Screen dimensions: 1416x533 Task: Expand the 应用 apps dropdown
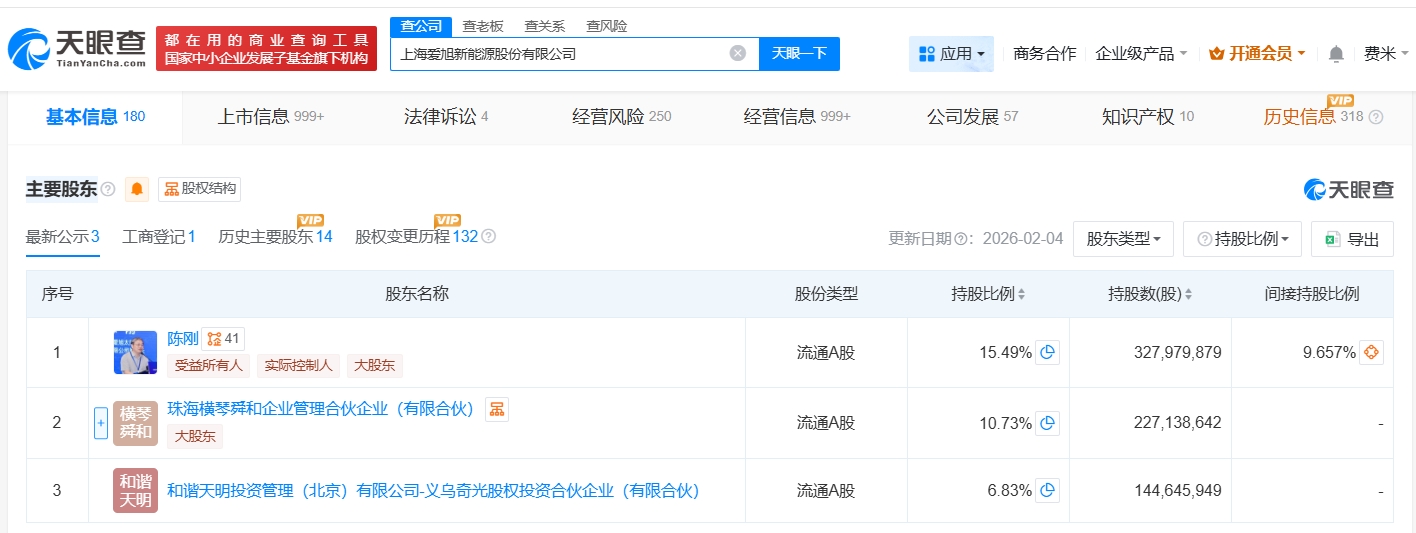pyautogui.click(x=951, y=54)
